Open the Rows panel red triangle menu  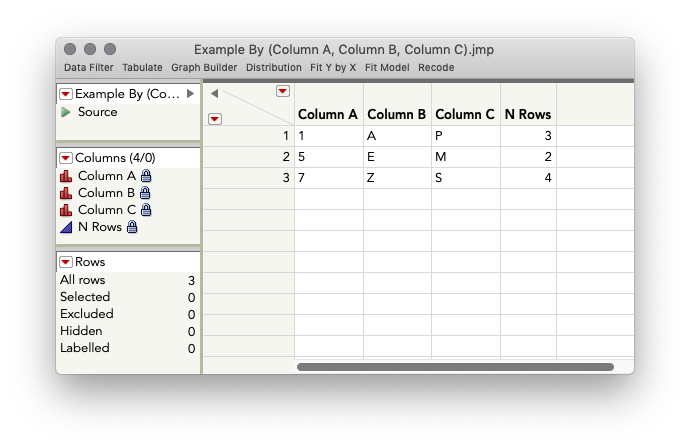click(x=66, y=262)
